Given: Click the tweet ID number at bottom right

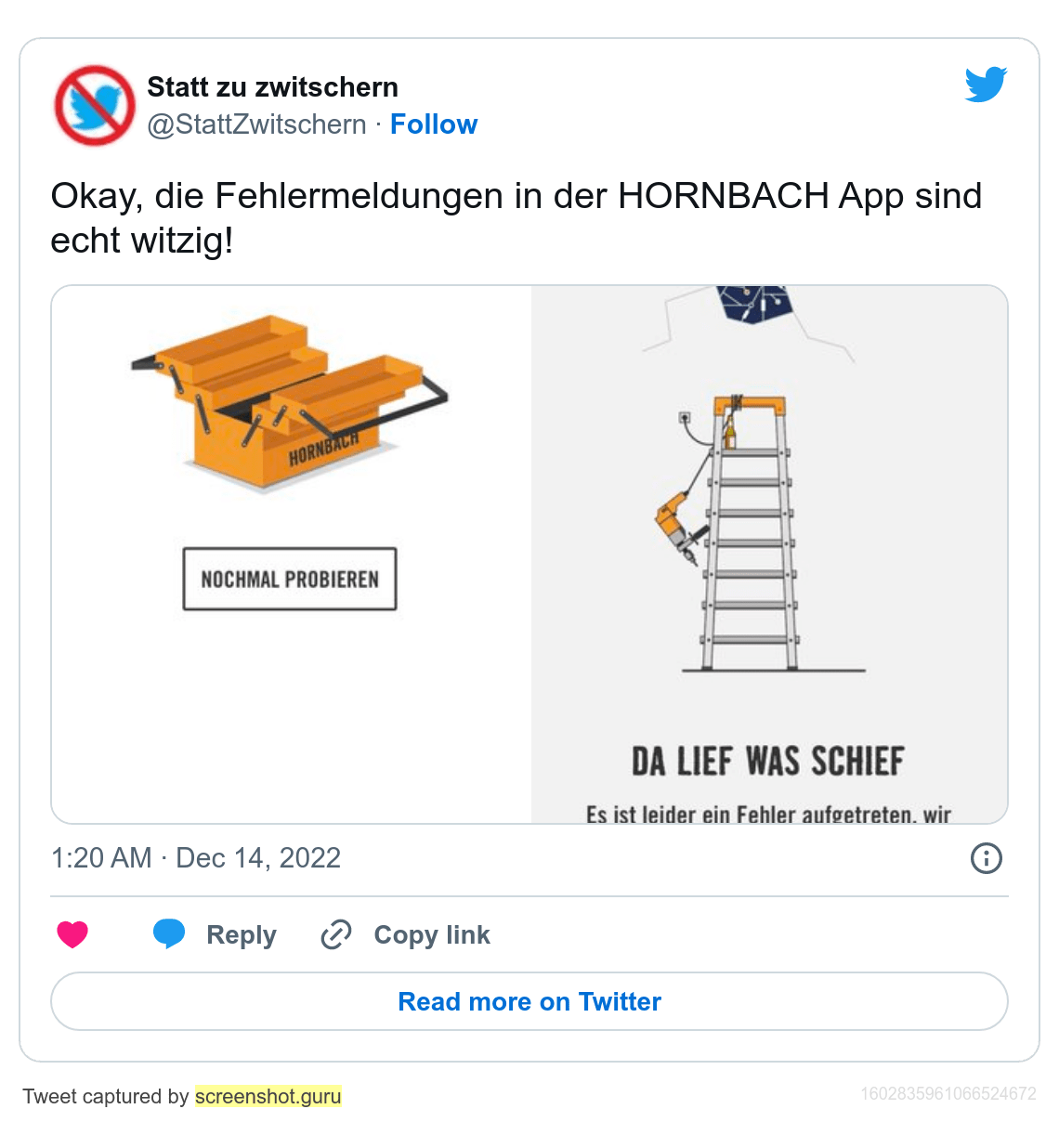Looking at the screenshot, I should click(x=948, y=1093).
